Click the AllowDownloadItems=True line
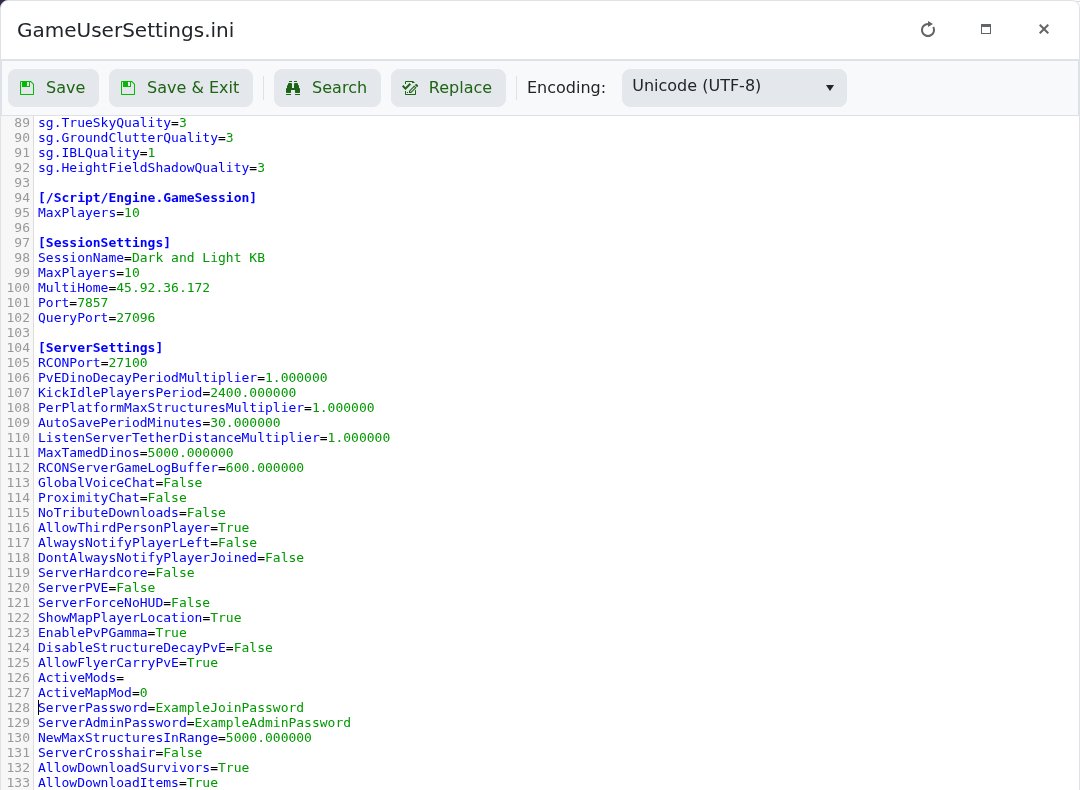The width and height of the screenshot is (1080, 790). (128, 783)
